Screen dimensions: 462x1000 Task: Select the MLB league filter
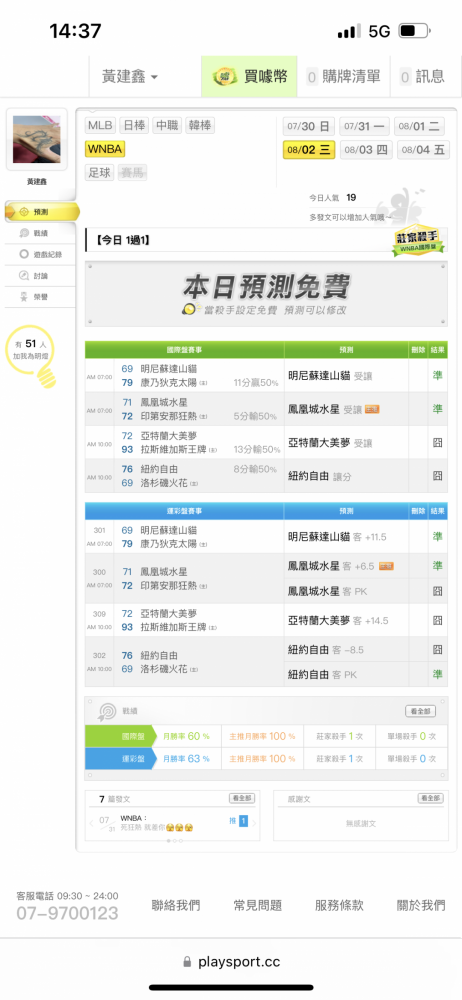point(101,126)
